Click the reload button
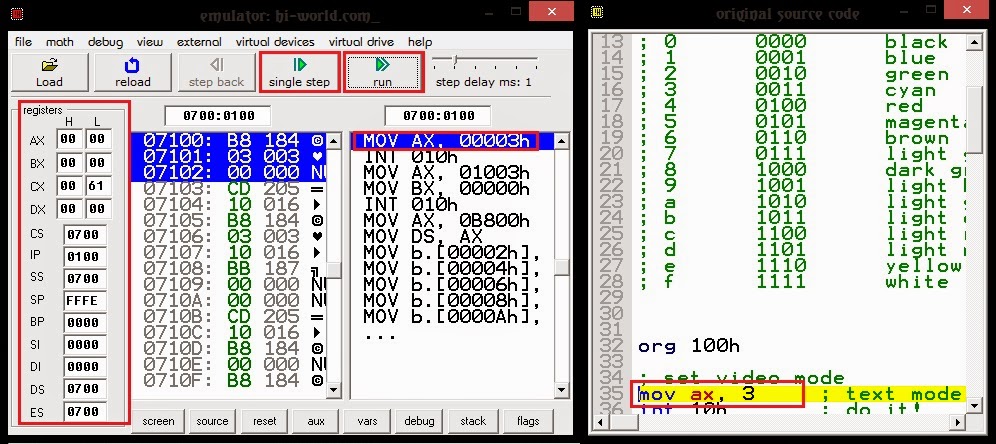The height and width of the screenshot is (444, 996). tap(133, 72)
